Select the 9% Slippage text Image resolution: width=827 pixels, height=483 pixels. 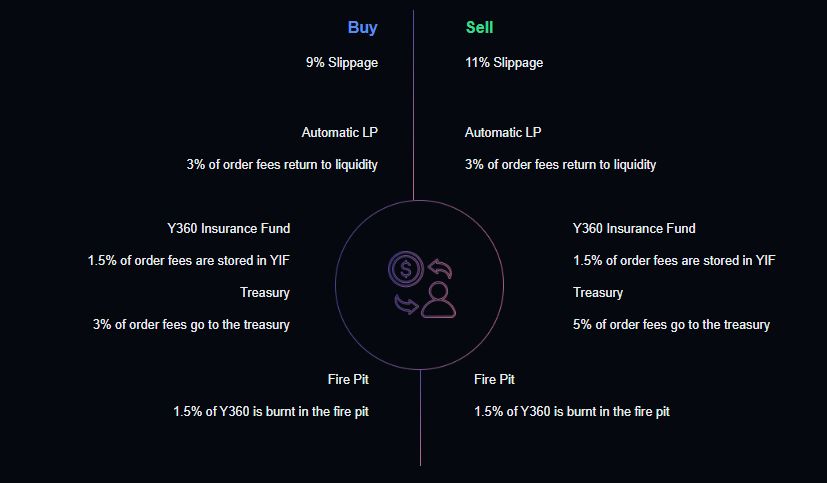(342, 63)
